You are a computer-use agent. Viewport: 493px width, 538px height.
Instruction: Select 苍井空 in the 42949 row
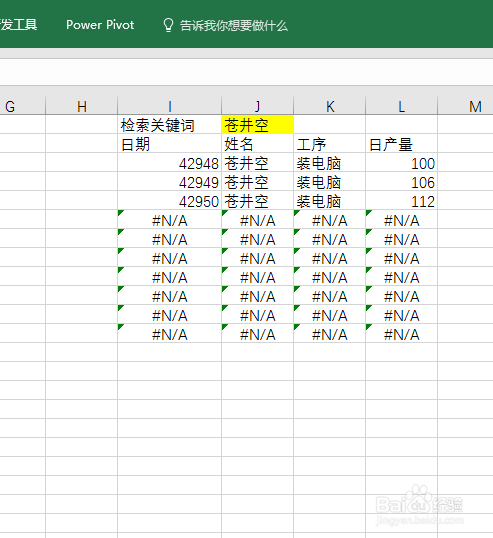tap(258, 182)
